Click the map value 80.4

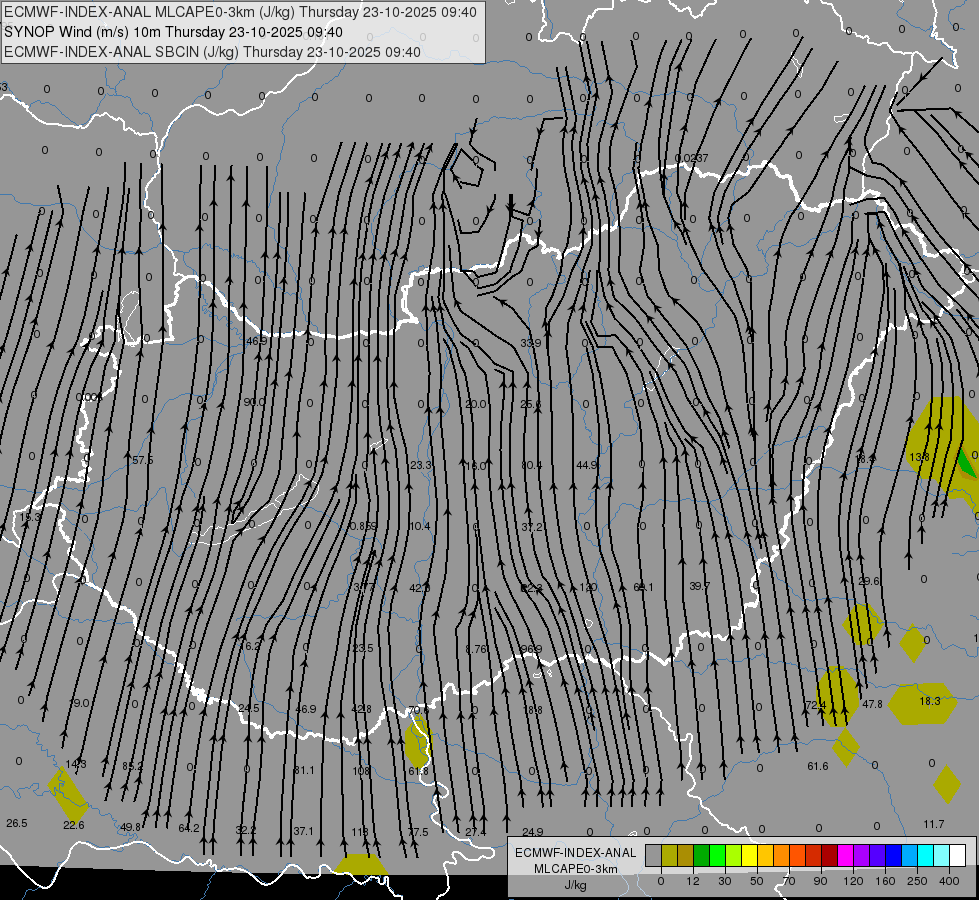coord(531,465)
